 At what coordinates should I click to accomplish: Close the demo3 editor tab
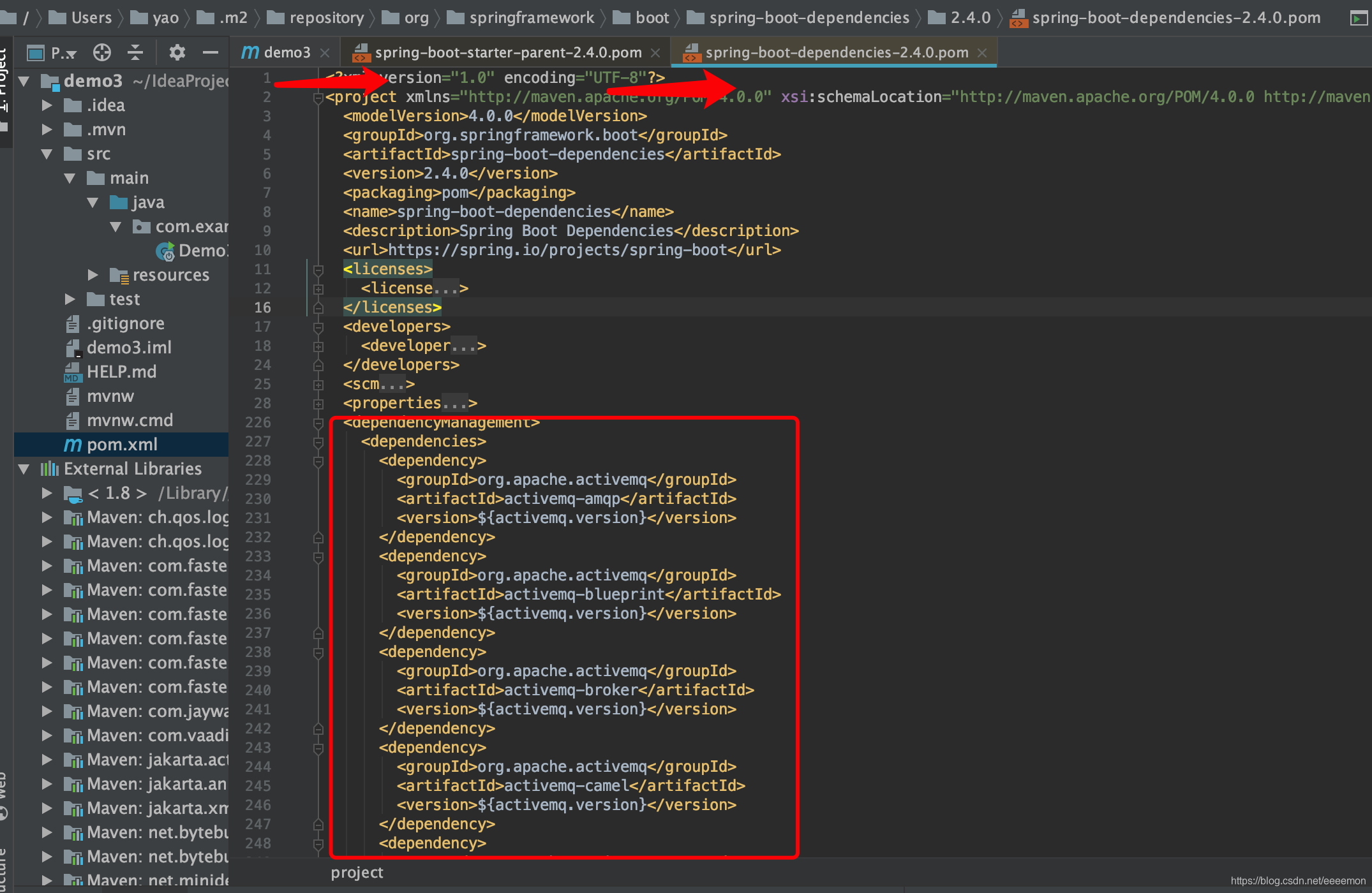(x=325, y=52)
